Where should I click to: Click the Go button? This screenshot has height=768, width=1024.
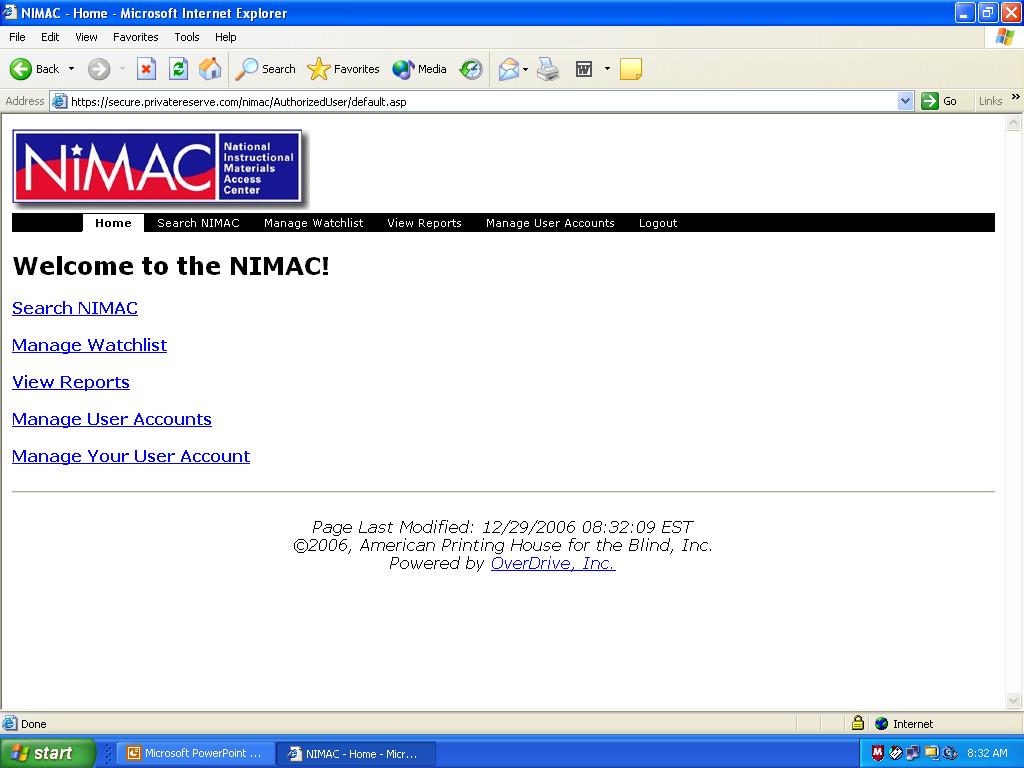click(x=939, y=101)
